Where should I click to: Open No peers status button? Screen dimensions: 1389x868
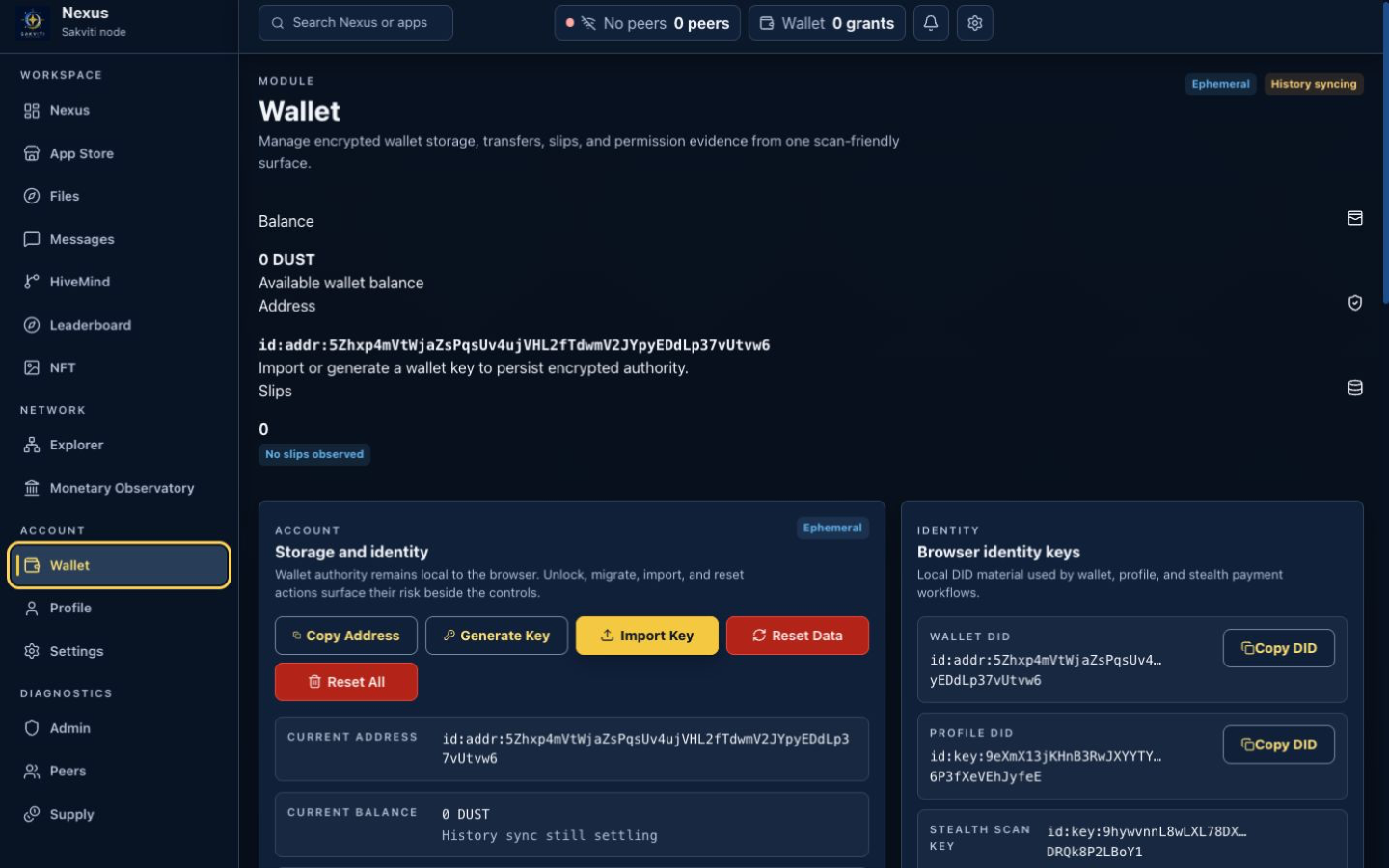[x=648, y=23]
